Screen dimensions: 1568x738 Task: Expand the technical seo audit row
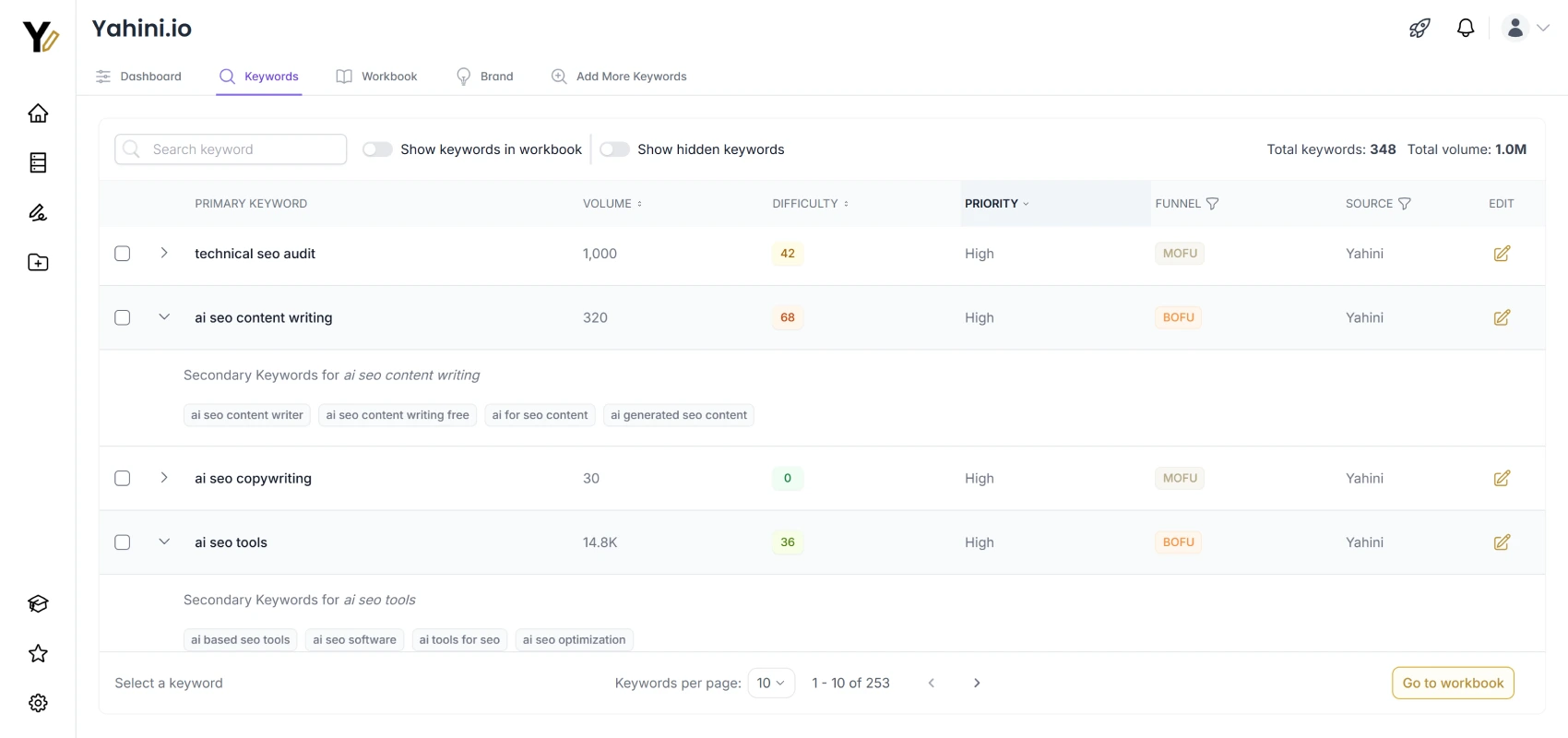tap(164, 253)
